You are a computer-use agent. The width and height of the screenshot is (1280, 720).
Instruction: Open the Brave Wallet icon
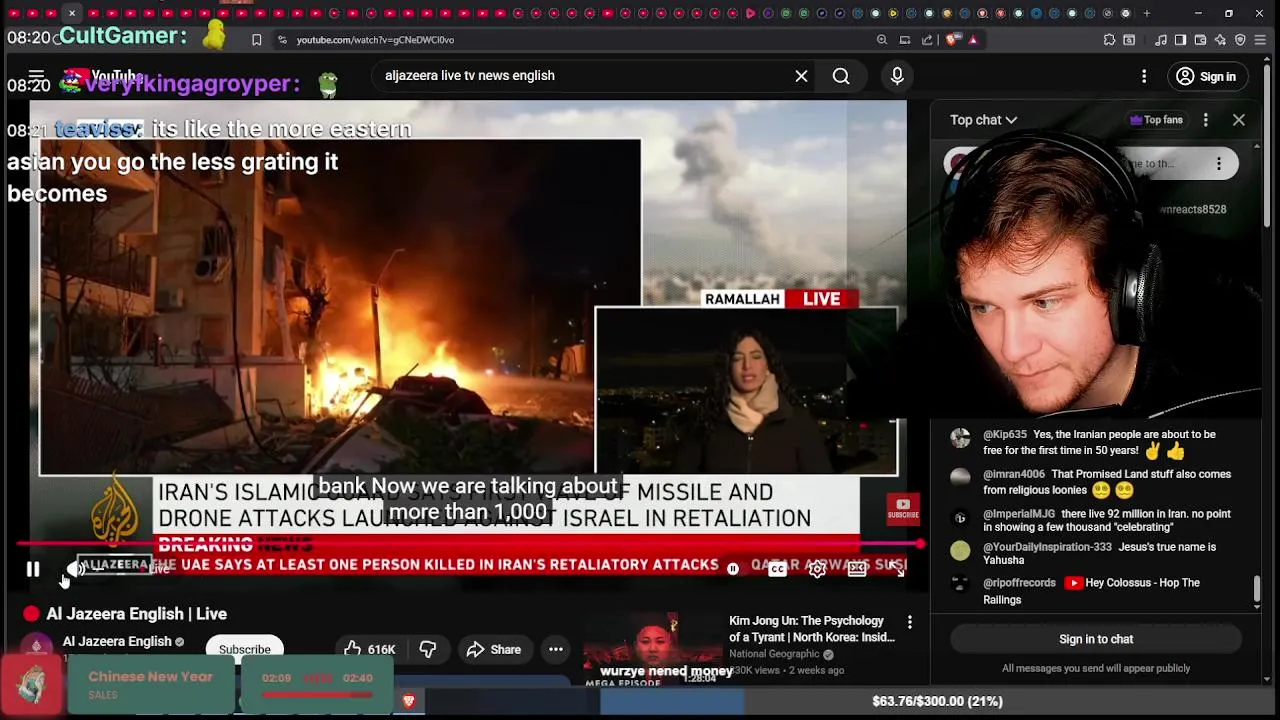tap(1200, 40)
